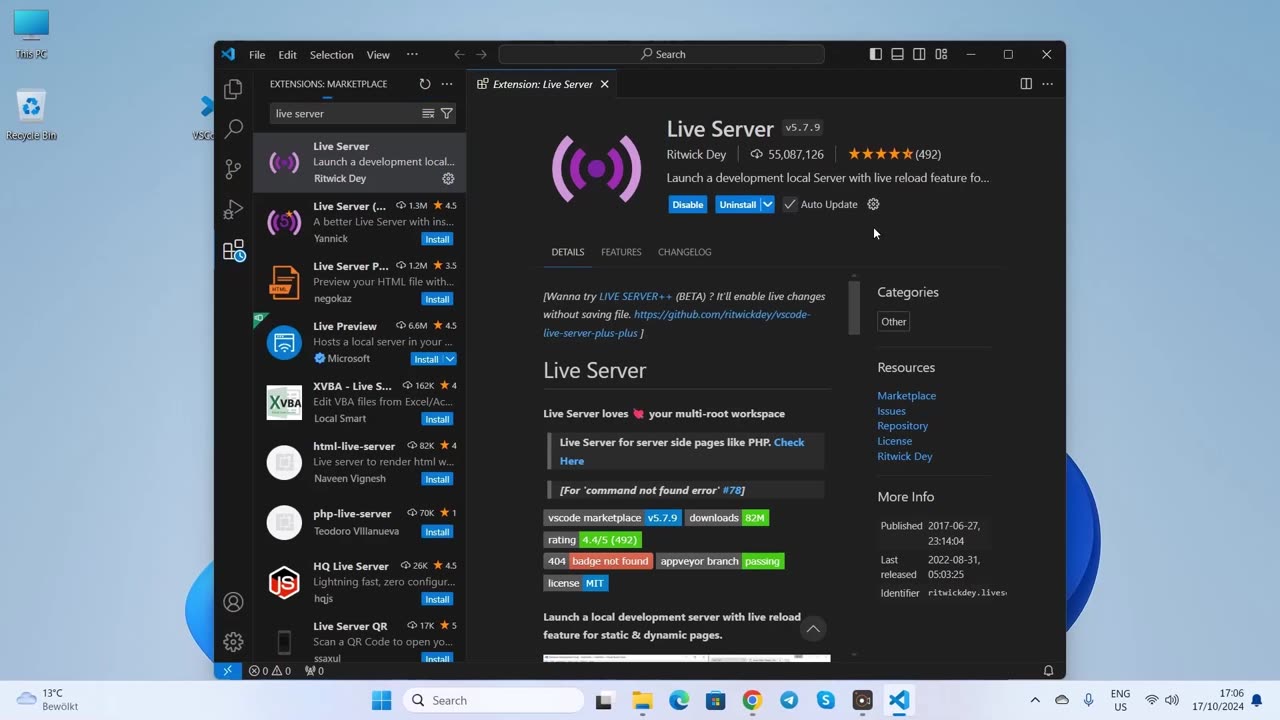The height and width of the screenshot is (720, 1280).
Task: Open the Edit menu
Action: click(x=288, y=54)
